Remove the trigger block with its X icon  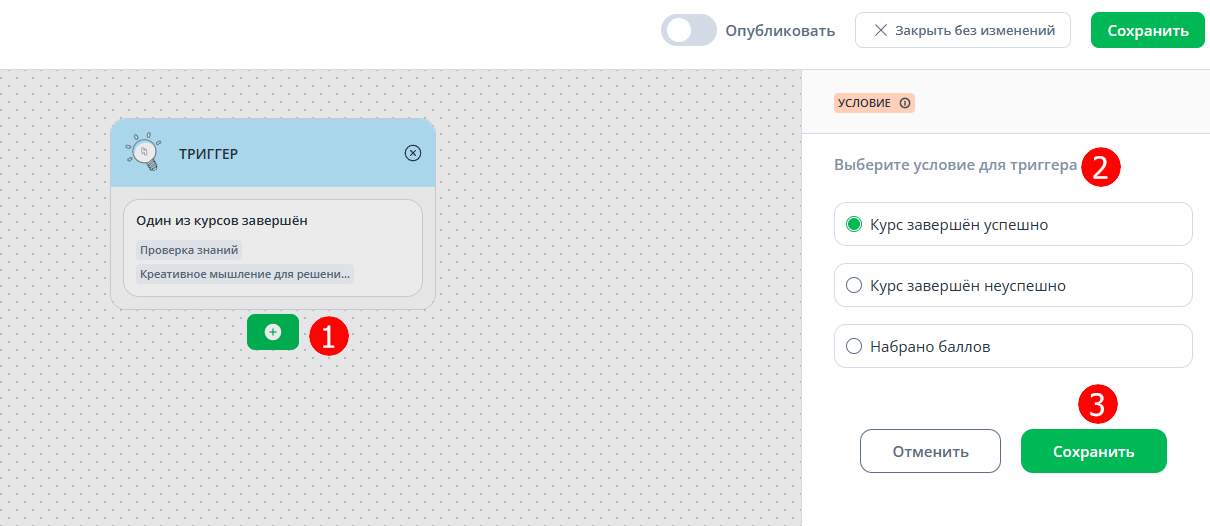(x=413, y=153)
